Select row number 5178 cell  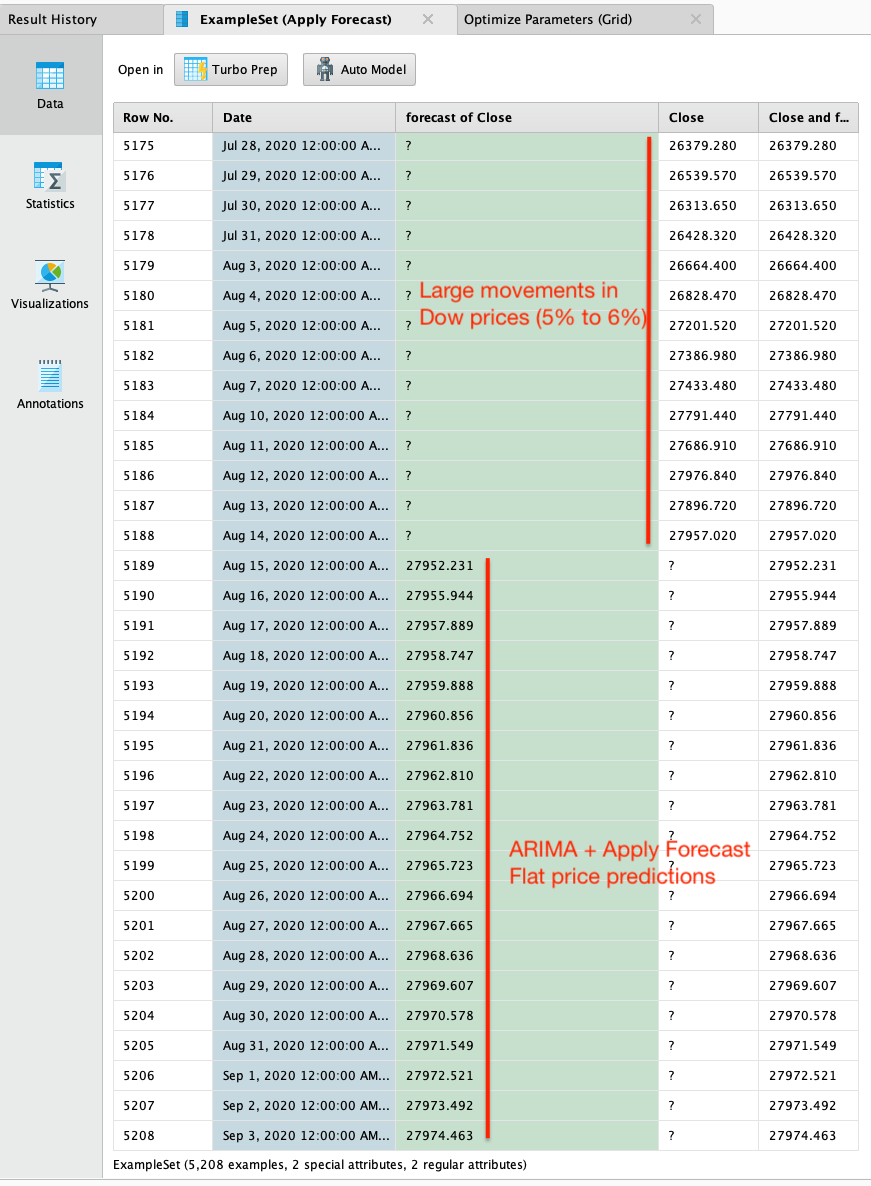[x=163, y=236]
